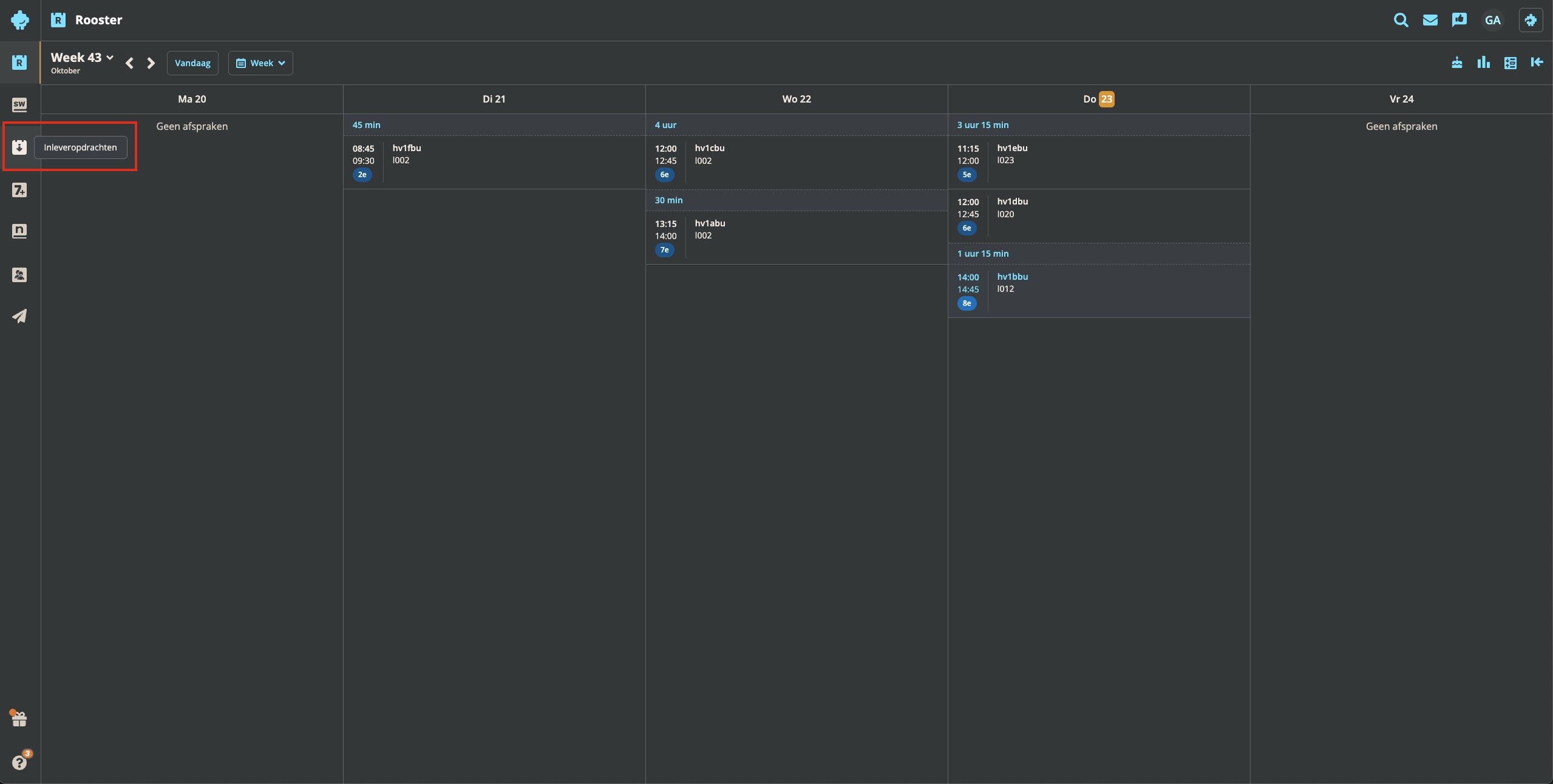Open the help question mark icon
The width and height of the screenshot is (1553, 784).
(x=19, y=762)
